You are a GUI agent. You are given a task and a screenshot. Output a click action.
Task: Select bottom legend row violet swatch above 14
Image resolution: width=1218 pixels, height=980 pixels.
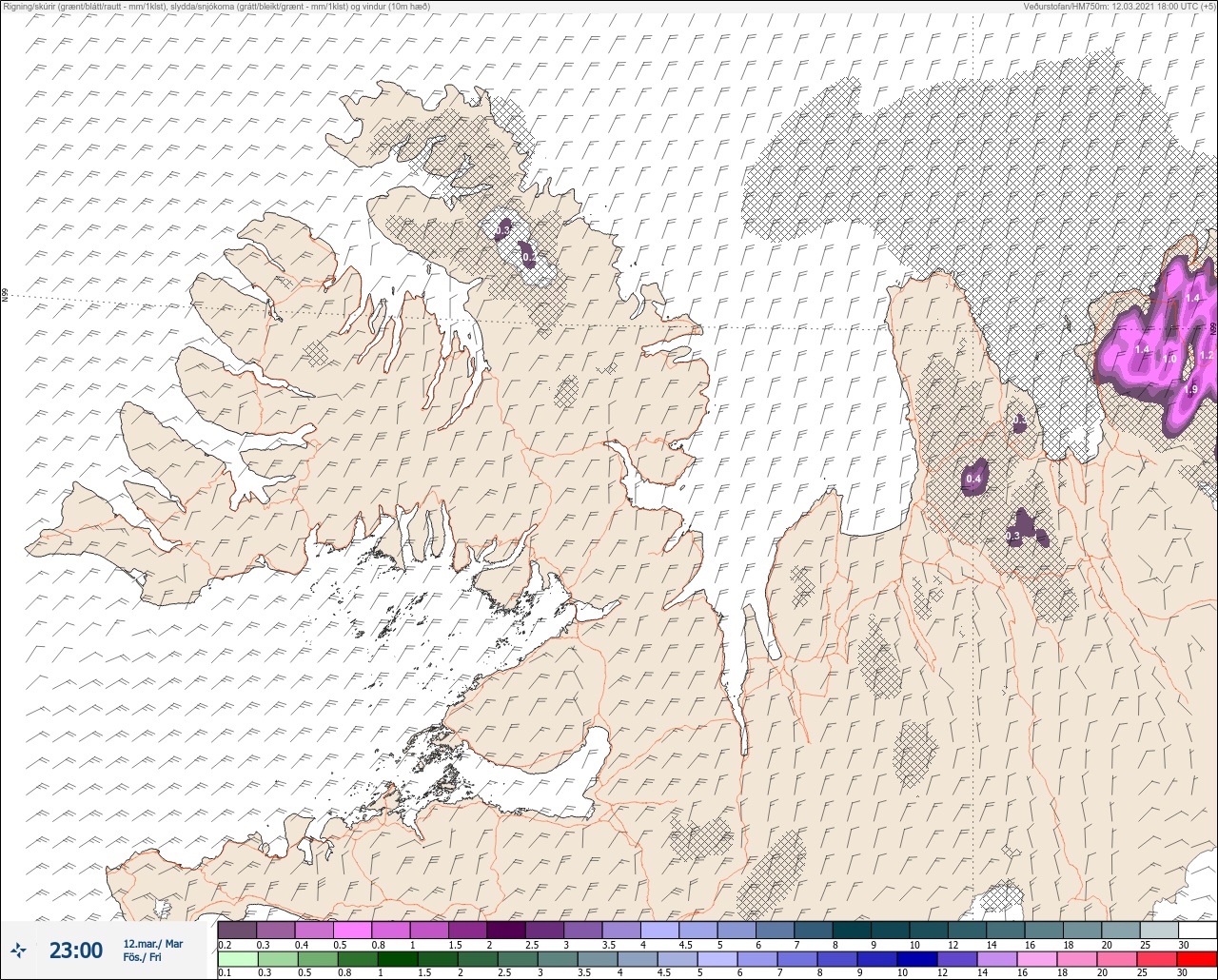996,958
